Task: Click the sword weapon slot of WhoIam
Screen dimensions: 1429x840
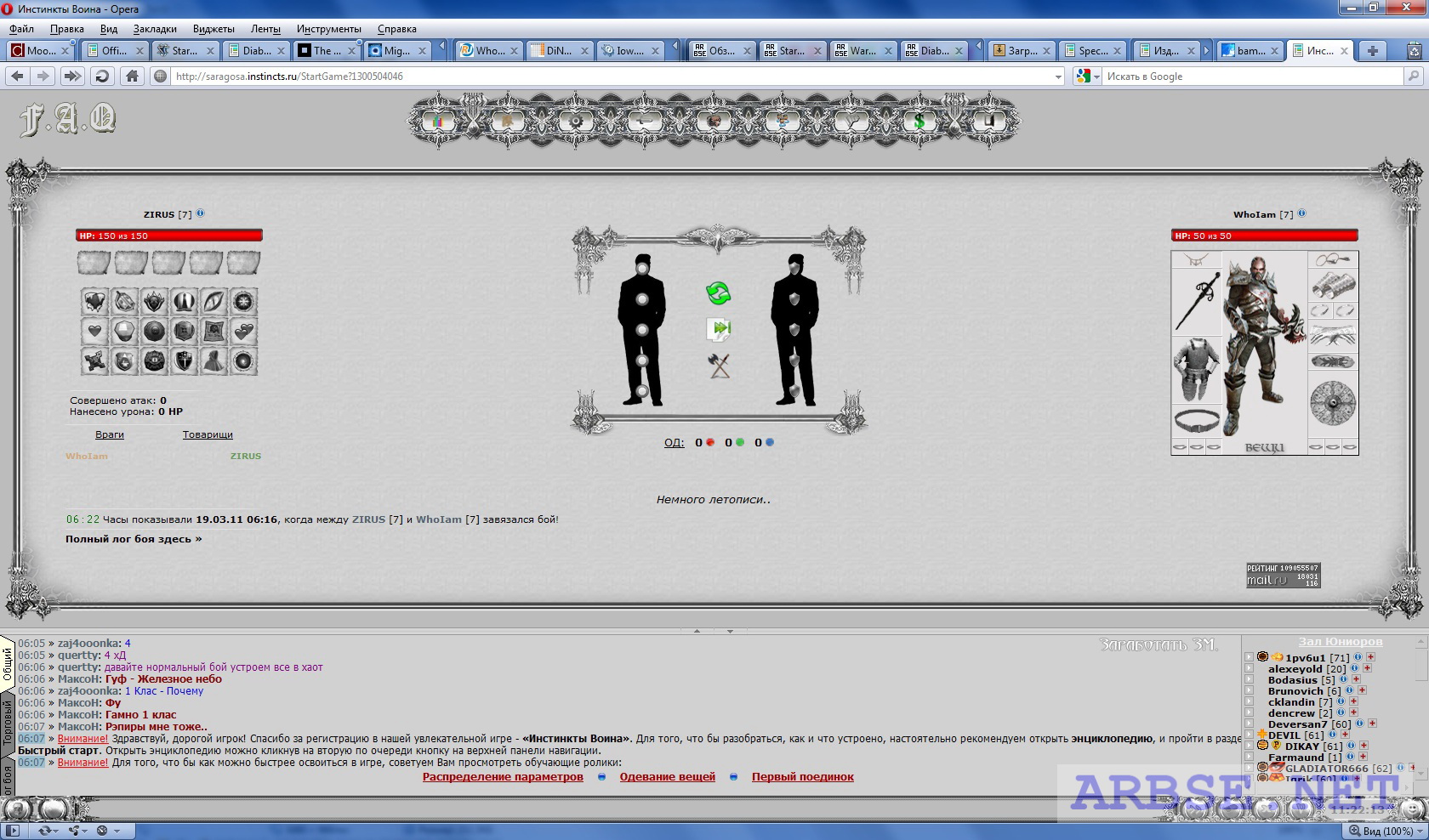Action: point(1196,302)
